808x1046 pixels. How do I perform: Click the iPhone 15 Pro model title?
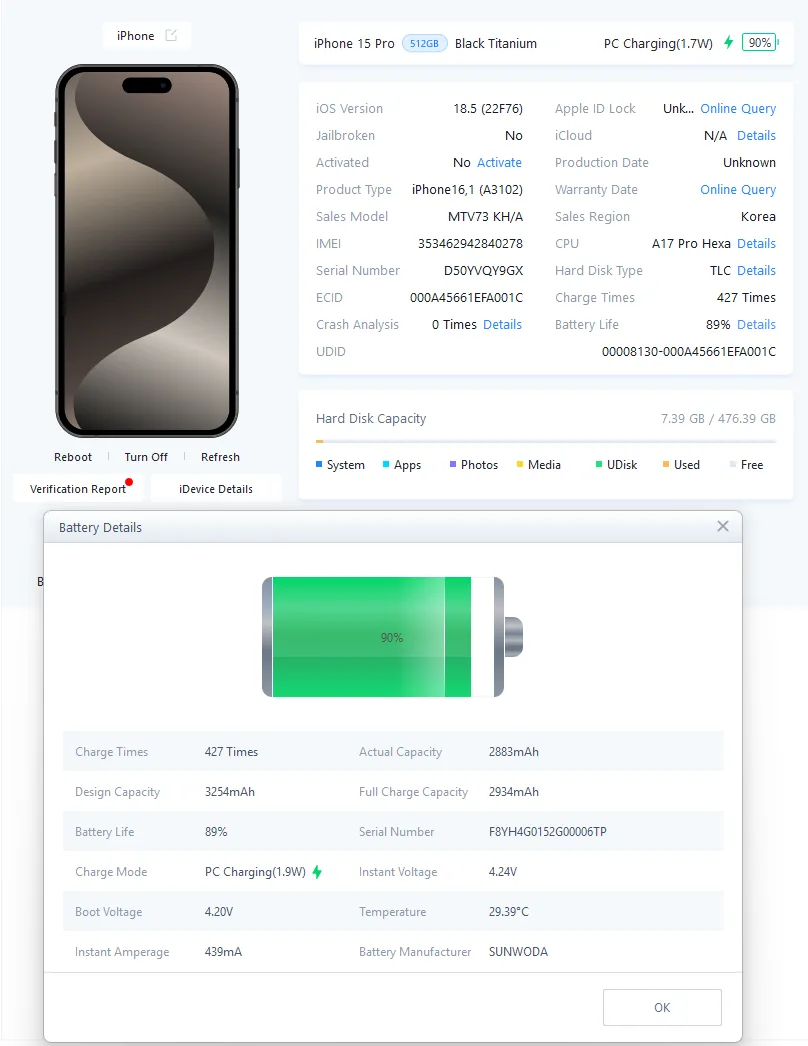pos(354,43)
